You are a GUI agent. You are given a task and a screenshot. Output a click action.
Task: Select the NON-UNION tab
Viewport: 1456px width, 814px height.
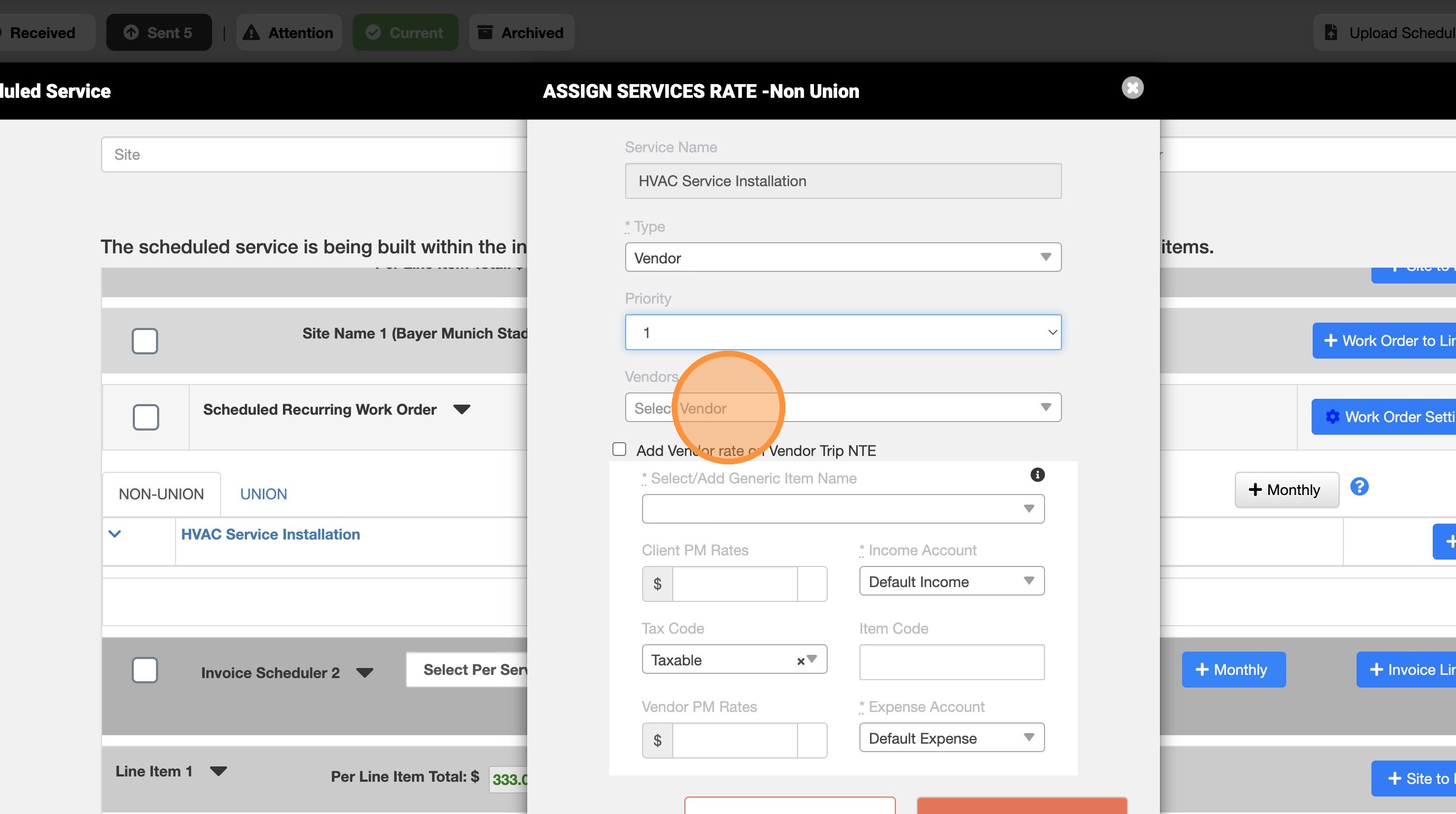[161, 494]
